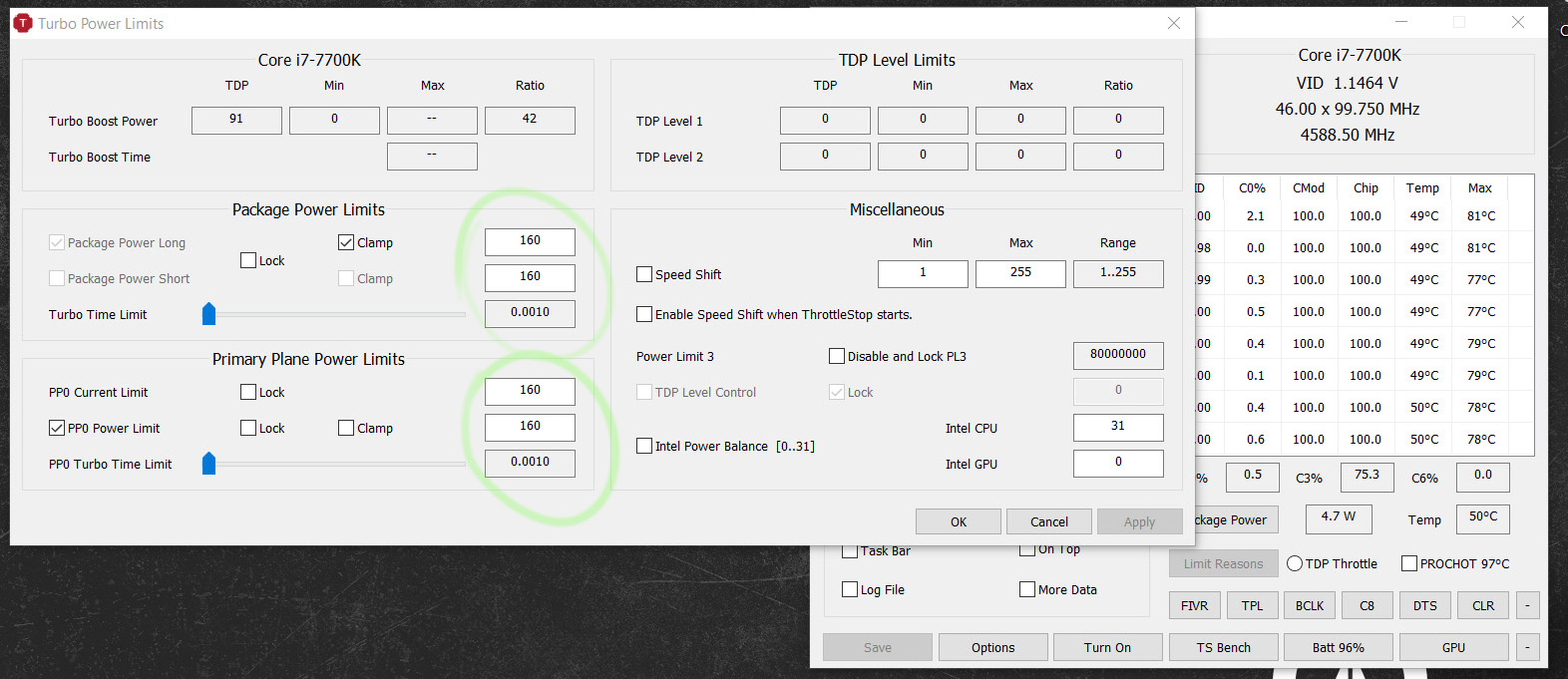Viewport: 1568px width, 679px height.
Task: Select the TDP Throttle radio button
Action: (1295, 563)
